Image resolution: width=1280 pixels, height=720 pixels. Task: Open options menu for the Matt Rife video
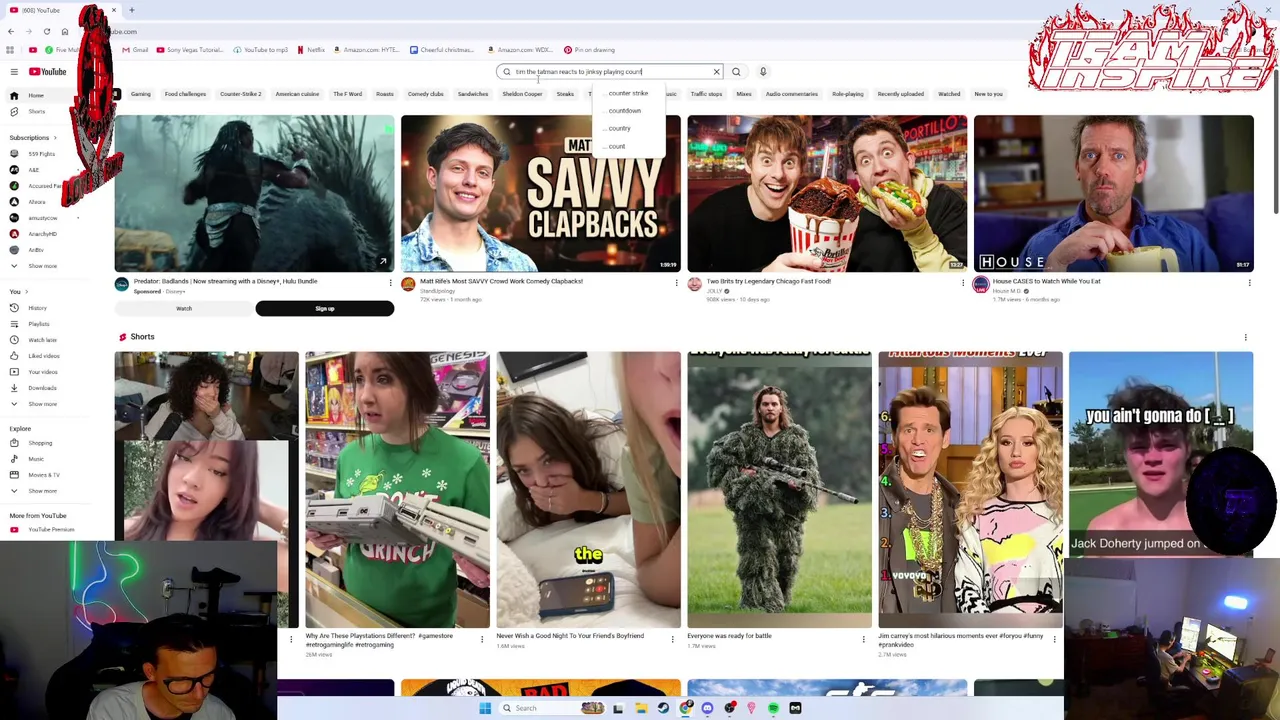(x=676, y=283)
